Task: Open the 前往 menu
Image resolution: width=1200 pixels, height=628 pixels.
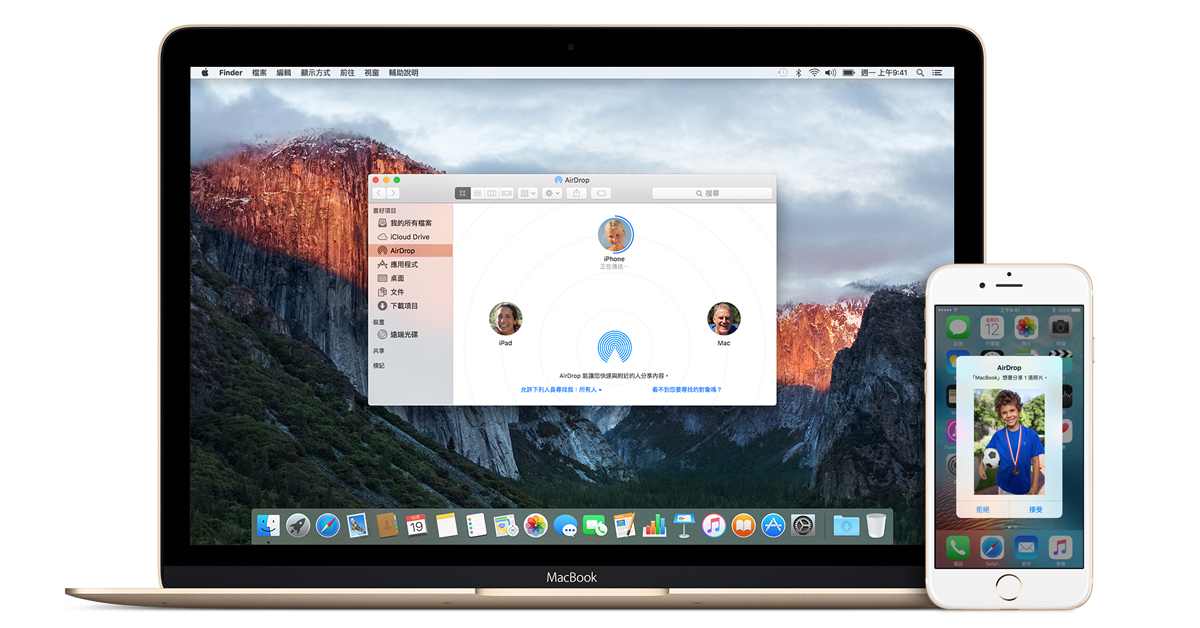Action: [x=348, y=73]
